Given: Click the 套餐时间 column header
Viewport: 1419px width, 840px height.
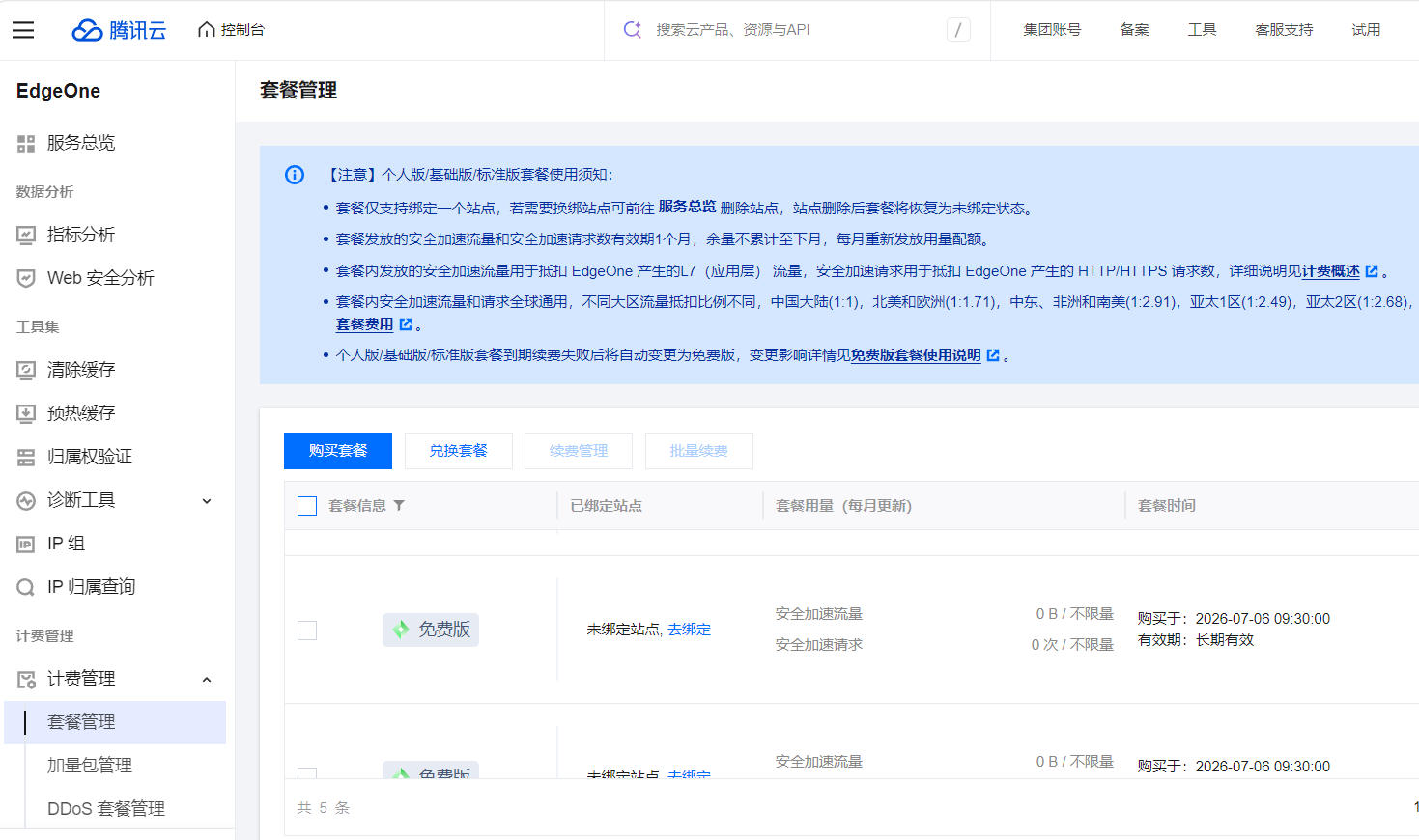Looking at the screenshot, I should [x=1167, y=506].
